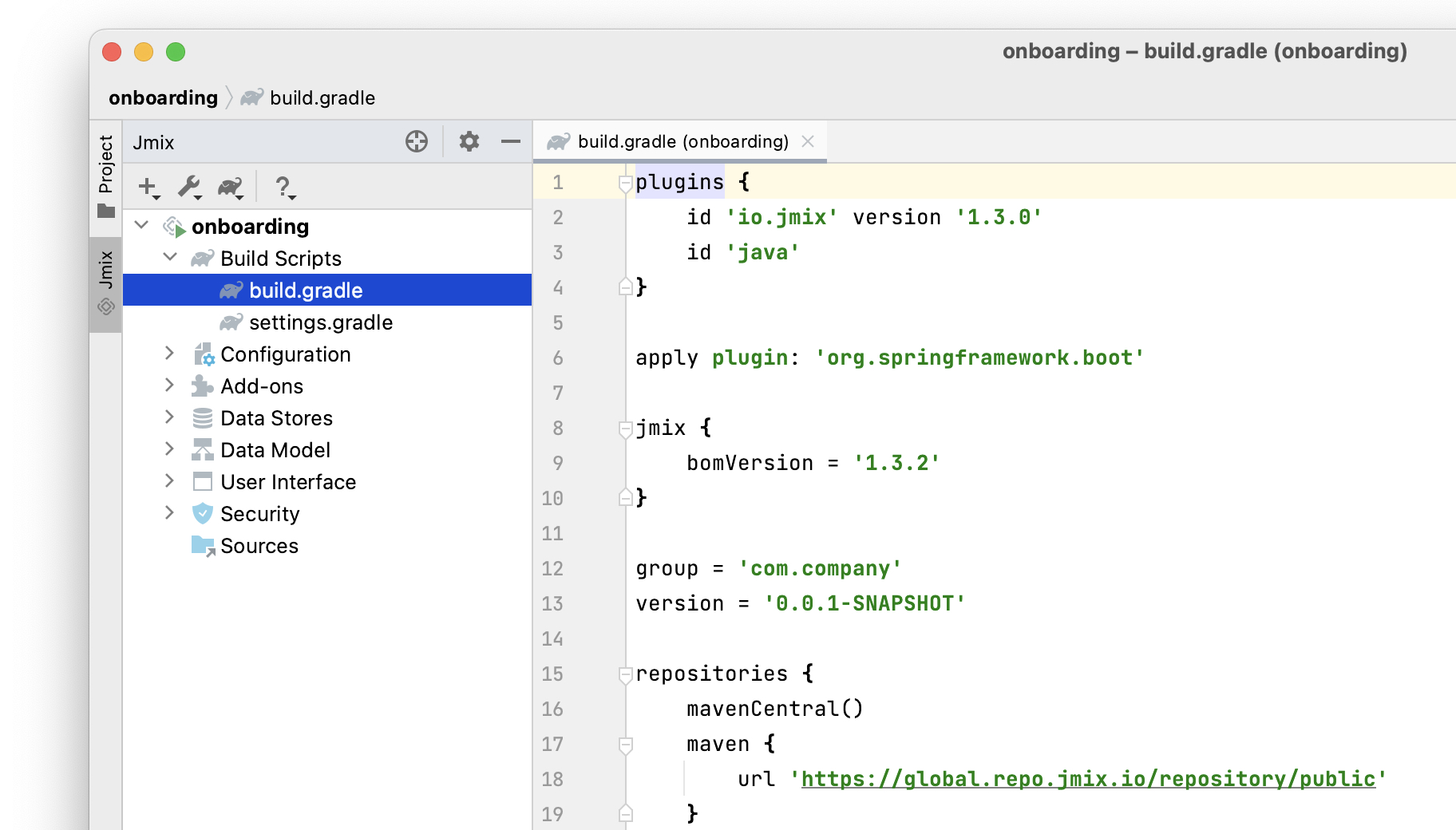Click the fold end marker on line 10
Screen dimensions: 1456x830
[626, 497]
